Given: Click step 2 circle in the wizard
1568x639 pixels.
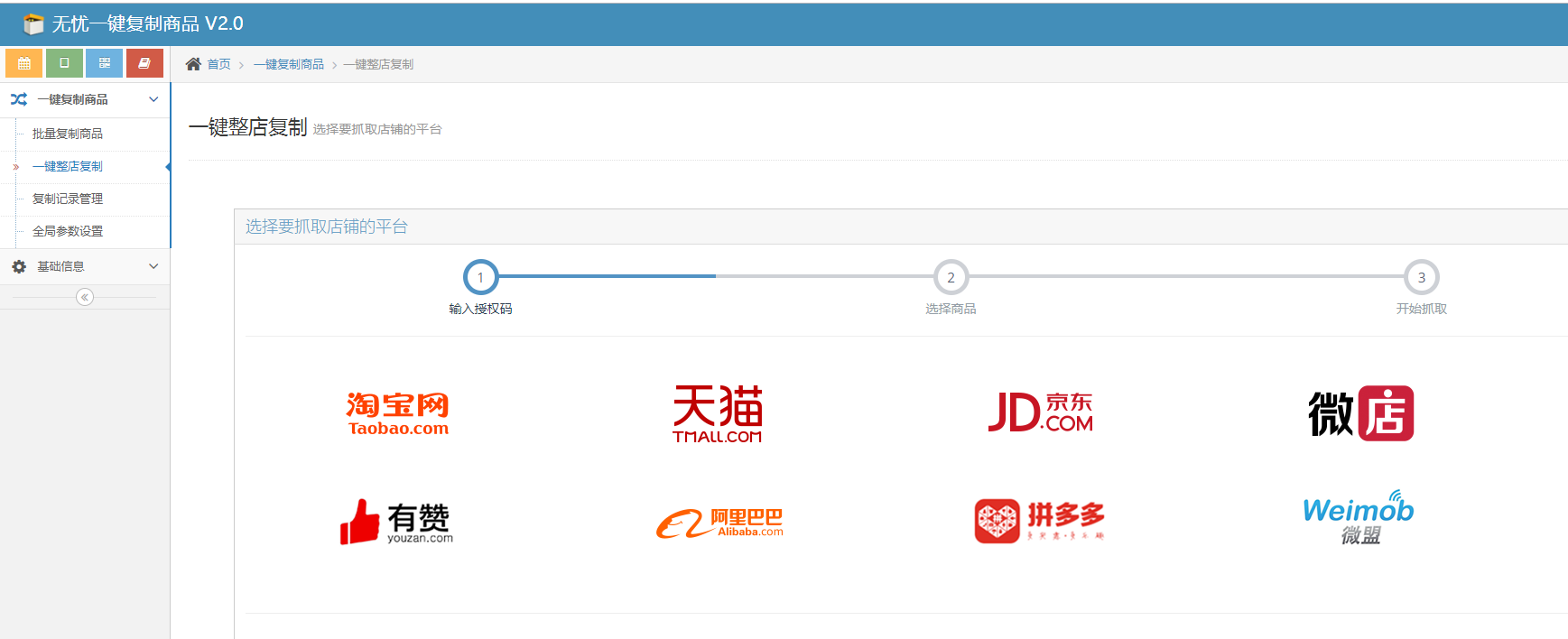Looking at the screenshot, I should click(x=951, y=277).
